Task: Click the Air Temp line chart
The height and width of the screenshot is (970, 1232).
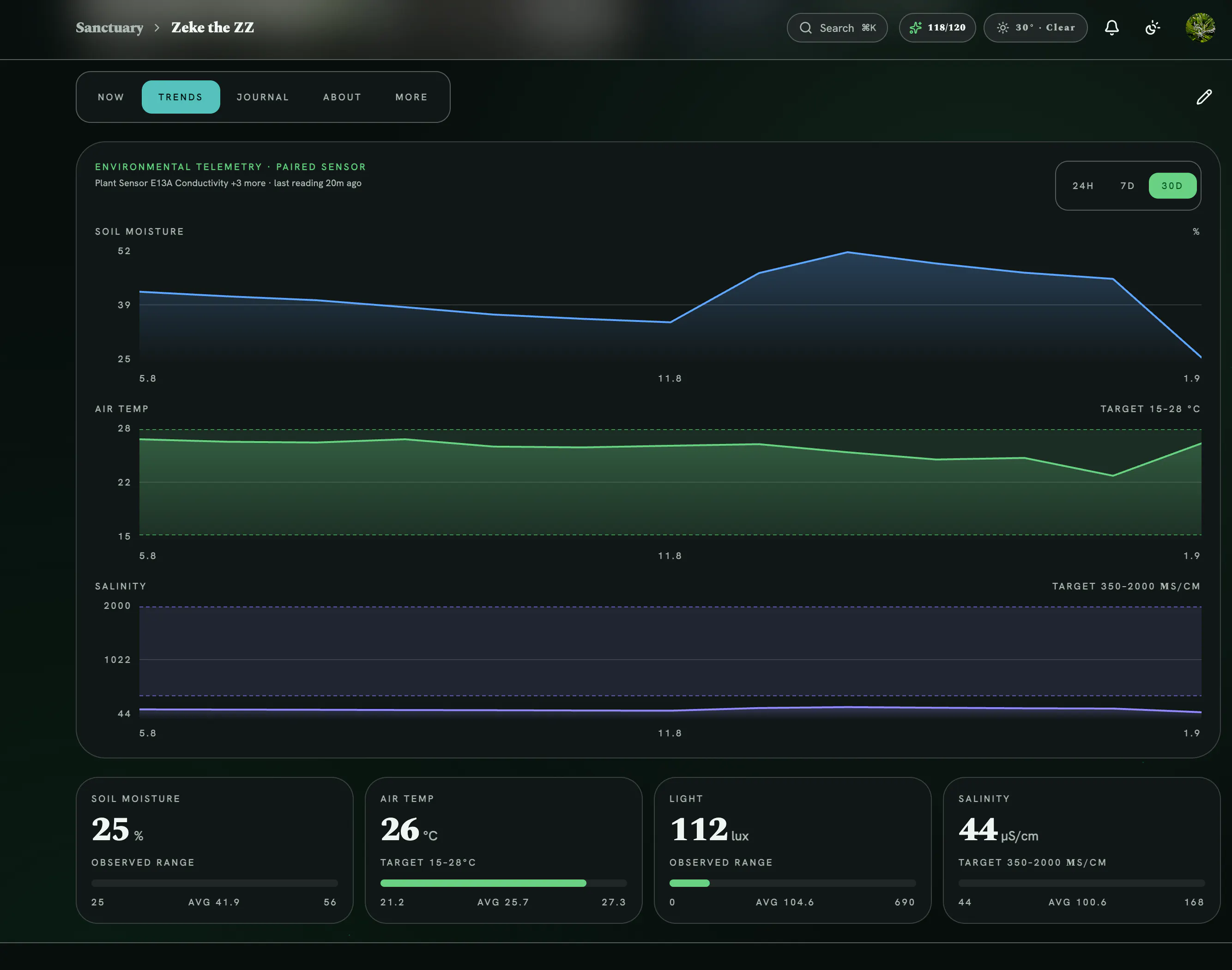Action: point(670,482)
